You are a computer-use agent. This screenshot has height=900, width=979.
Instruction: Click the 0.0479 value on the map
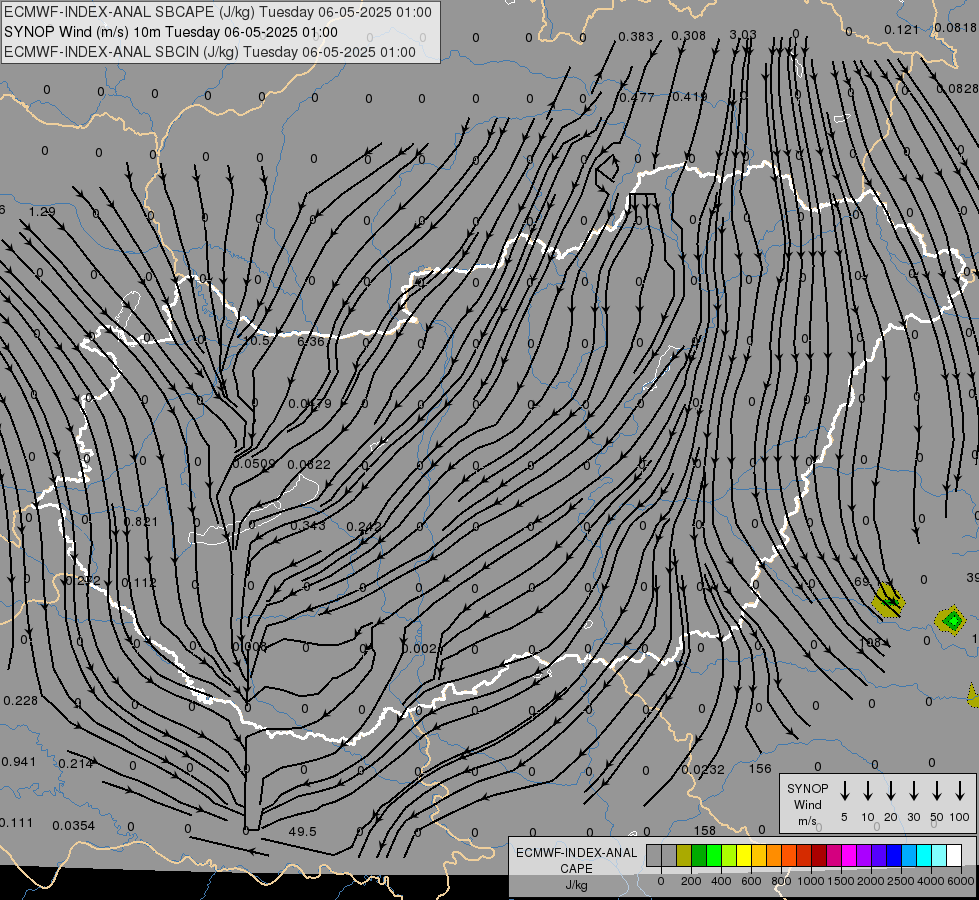310,404
